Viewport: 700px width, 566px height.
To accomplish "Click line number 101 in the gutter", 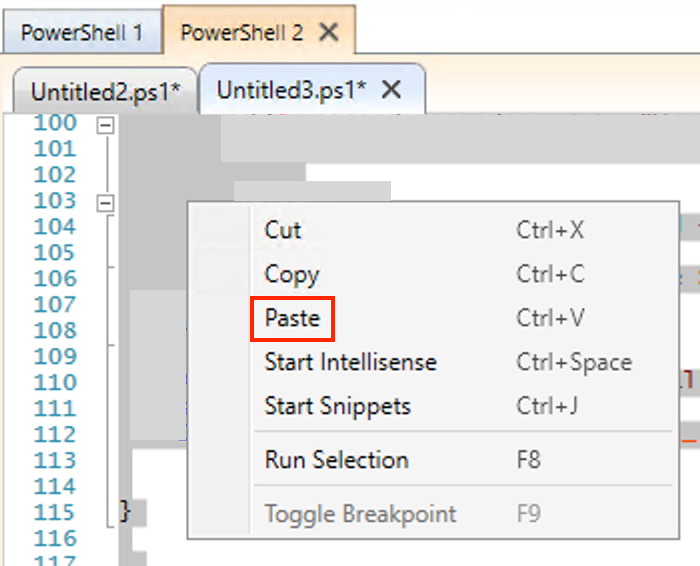I will (x=55, y=148).
